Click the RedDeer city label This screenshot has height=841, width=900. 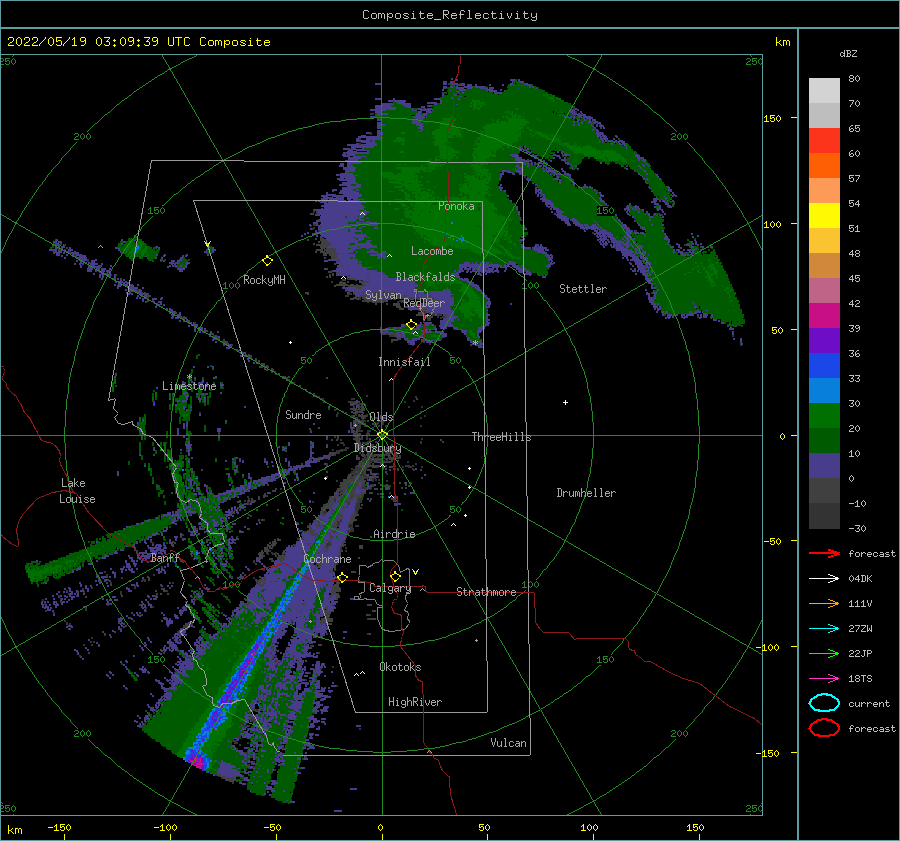tap(424, 303)
